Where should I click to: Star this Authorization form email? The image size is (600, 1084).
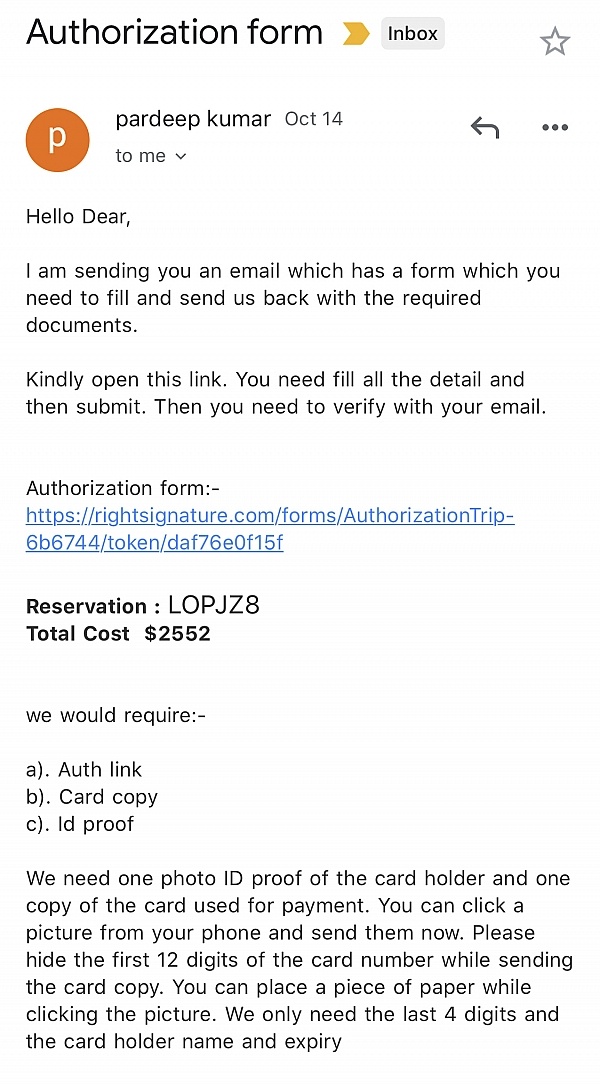pyautogui.click(x=554, y=41)
